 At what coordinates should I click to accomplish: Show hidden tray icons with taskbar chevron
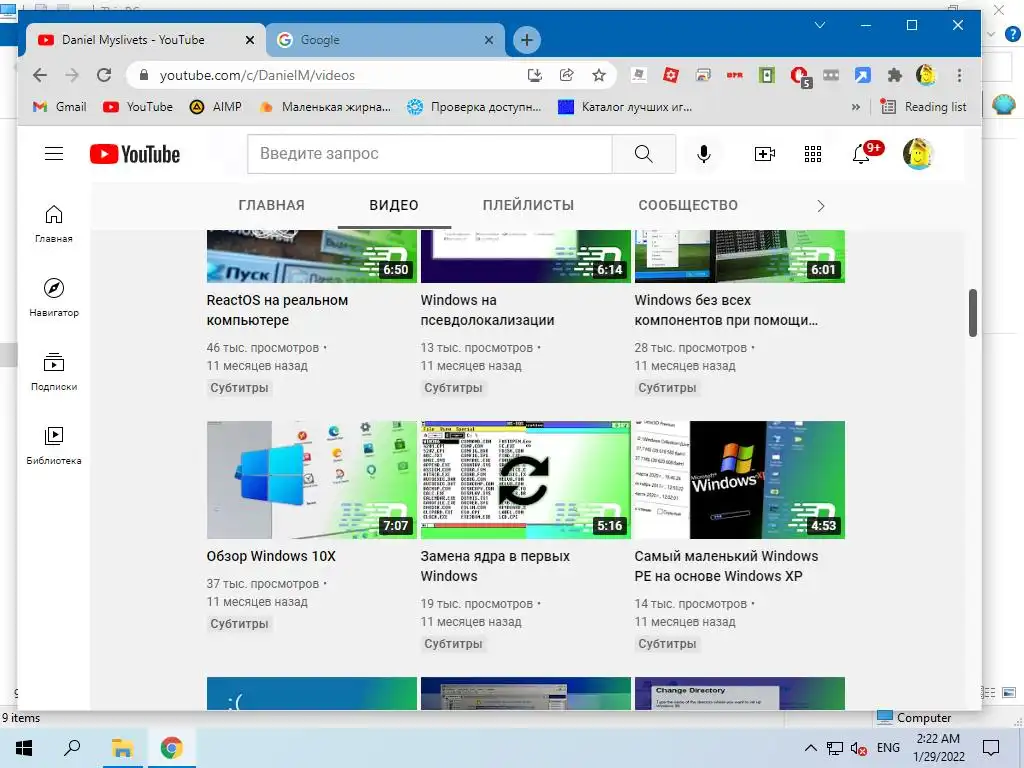(x=810, y=748)
